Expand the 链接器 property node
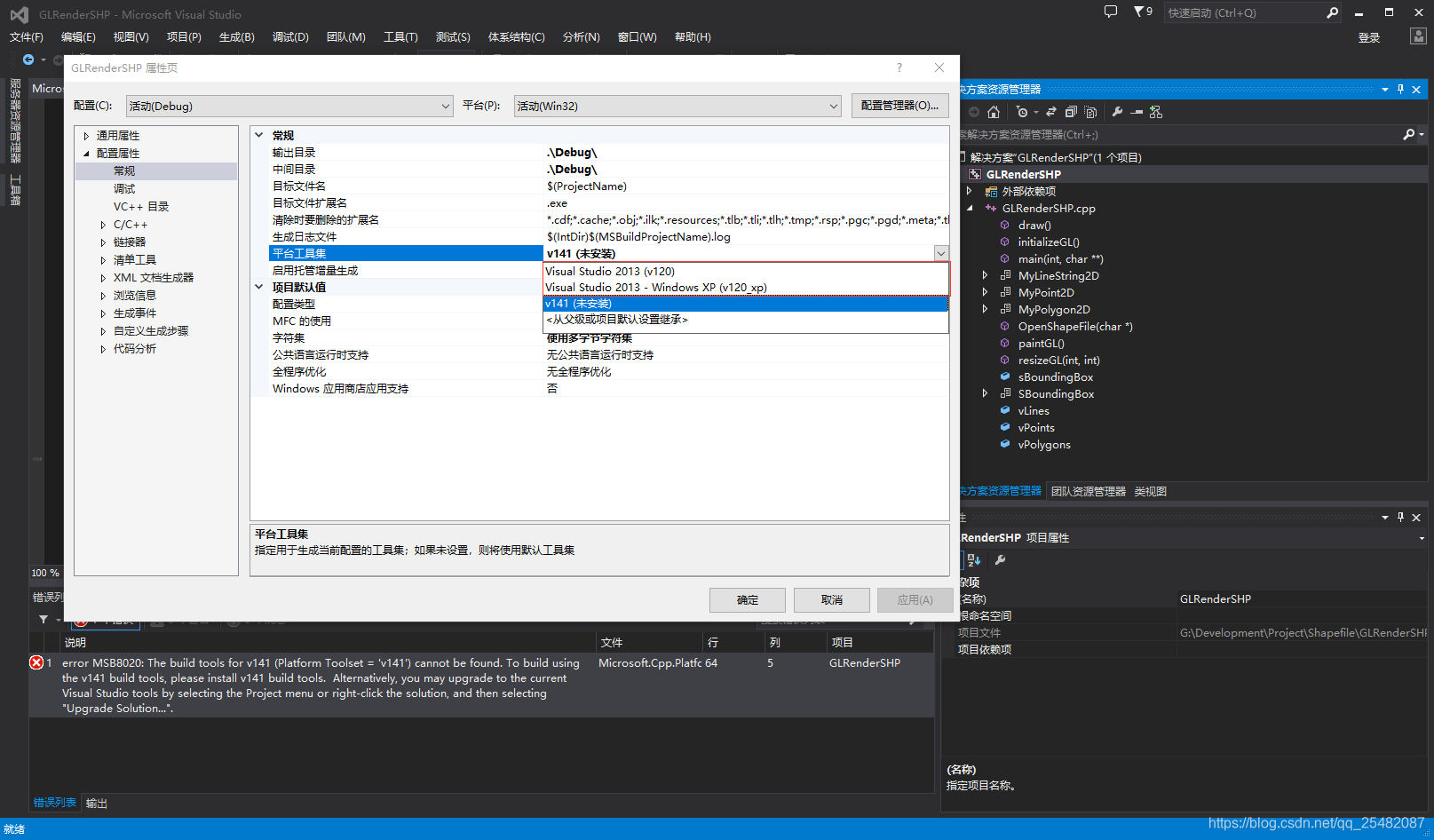Image resolution: width=1434 pixels, height=840 pixels. (x=103, y=242)
